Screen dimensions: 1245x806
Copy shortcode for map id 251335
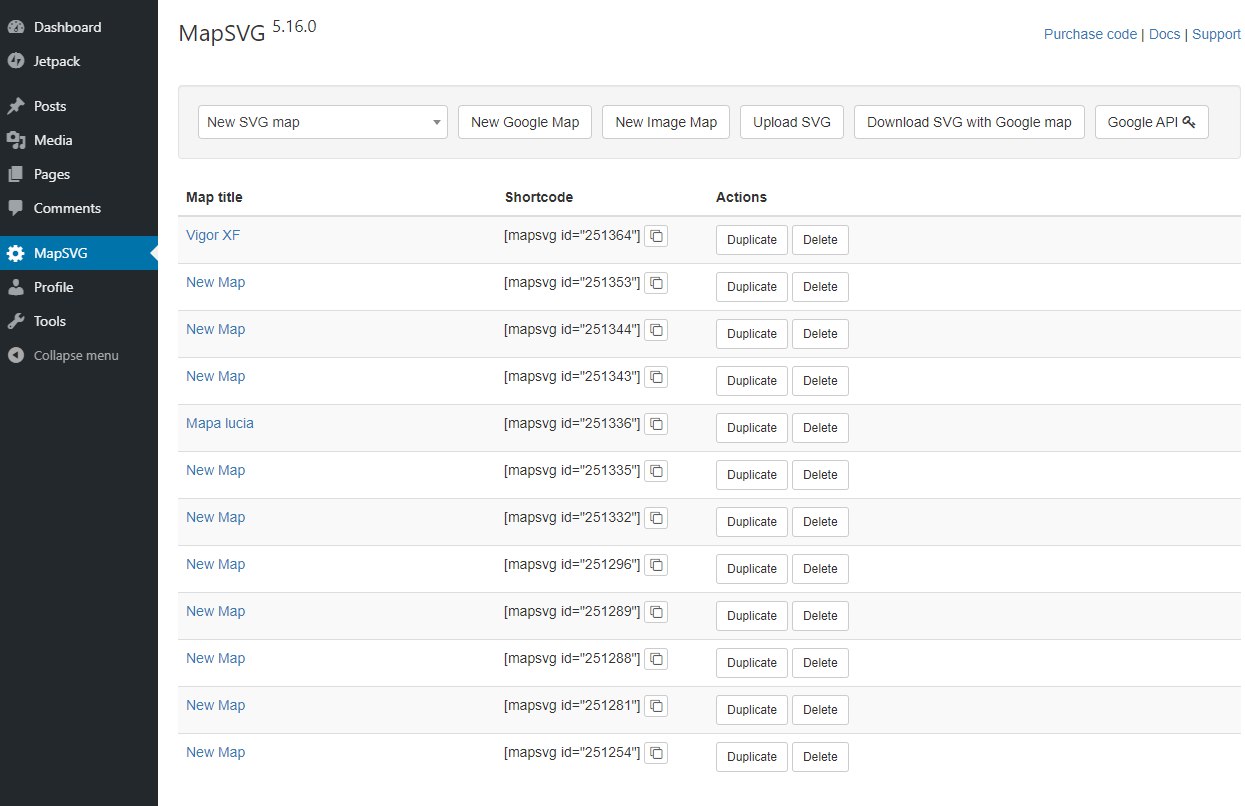tap(656, 471)
